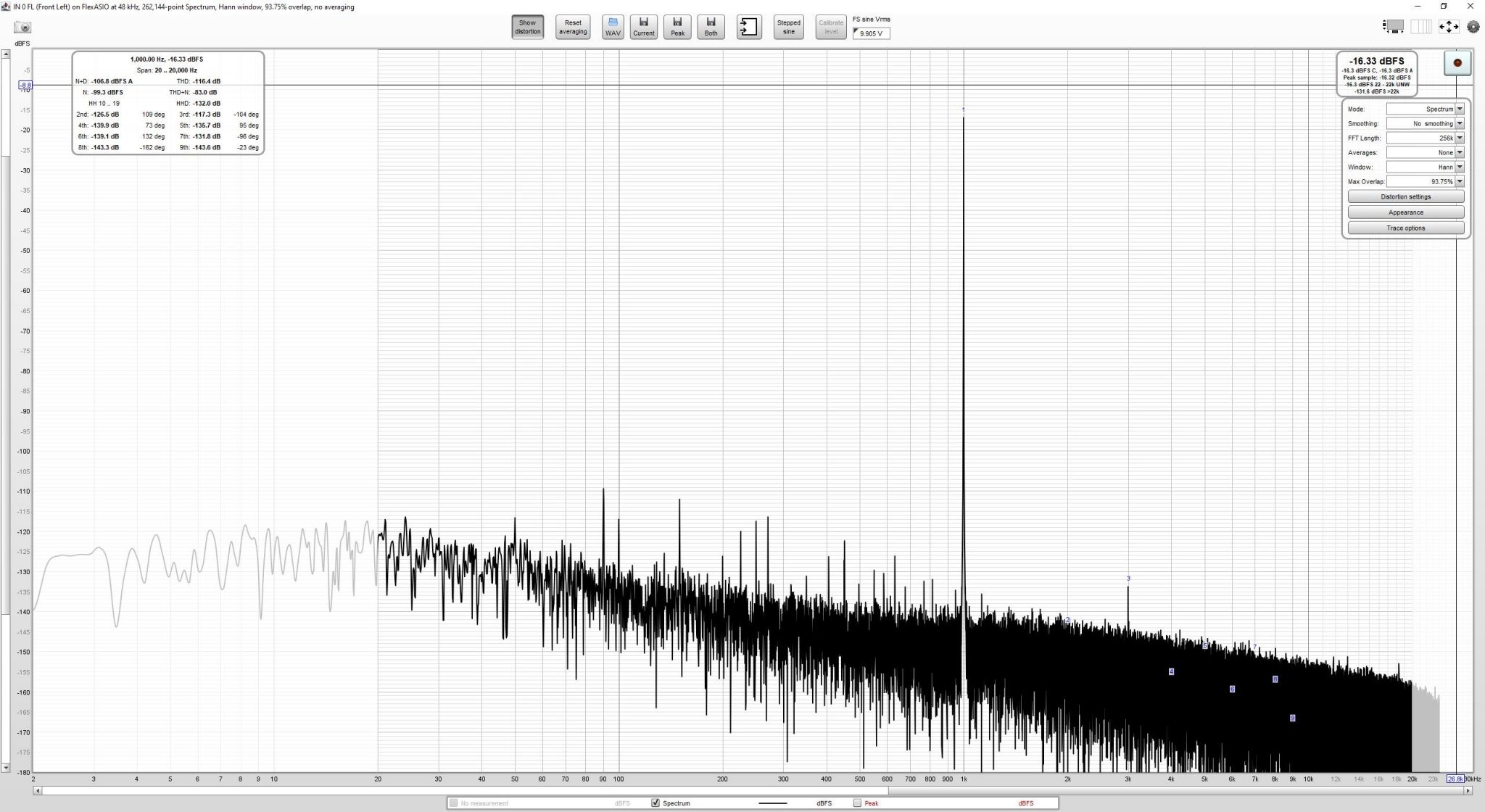
Task: Click the Stepped sine button
Action: (789, 28)
